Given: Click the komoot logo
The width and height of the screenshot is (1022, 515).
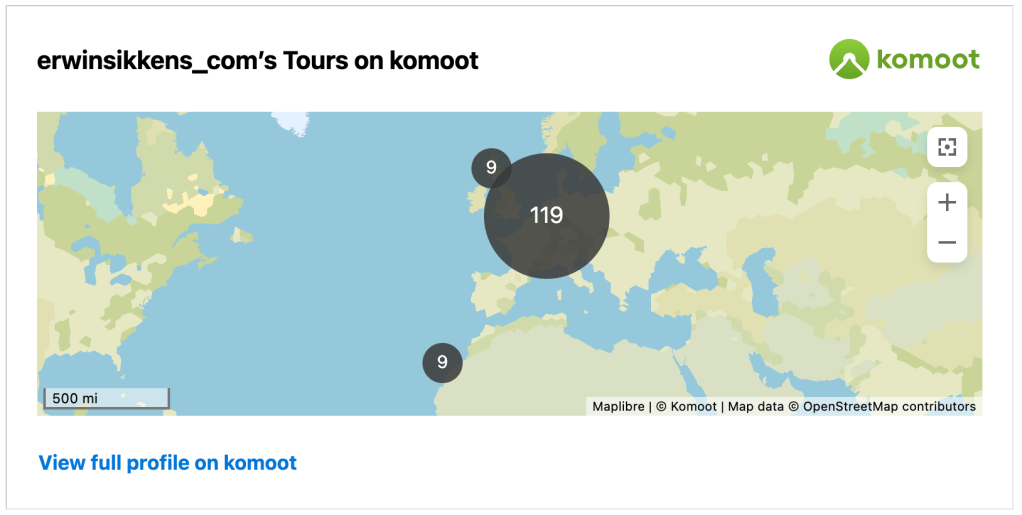Looking at the screenshot, I should (x=904, y=59).
